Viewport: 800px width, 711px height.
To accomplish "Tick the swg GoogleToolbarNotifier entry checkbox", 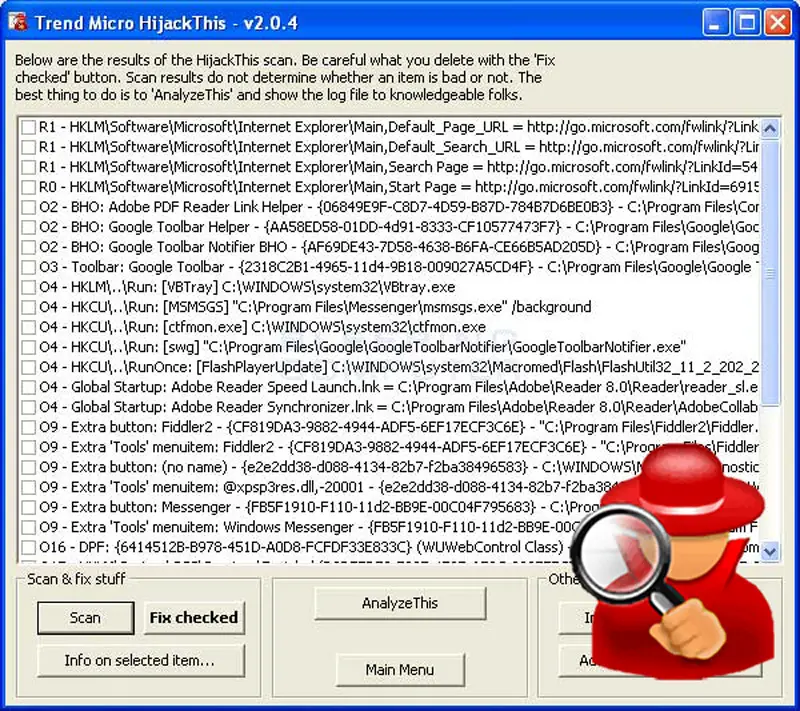I will coord(29,347).
